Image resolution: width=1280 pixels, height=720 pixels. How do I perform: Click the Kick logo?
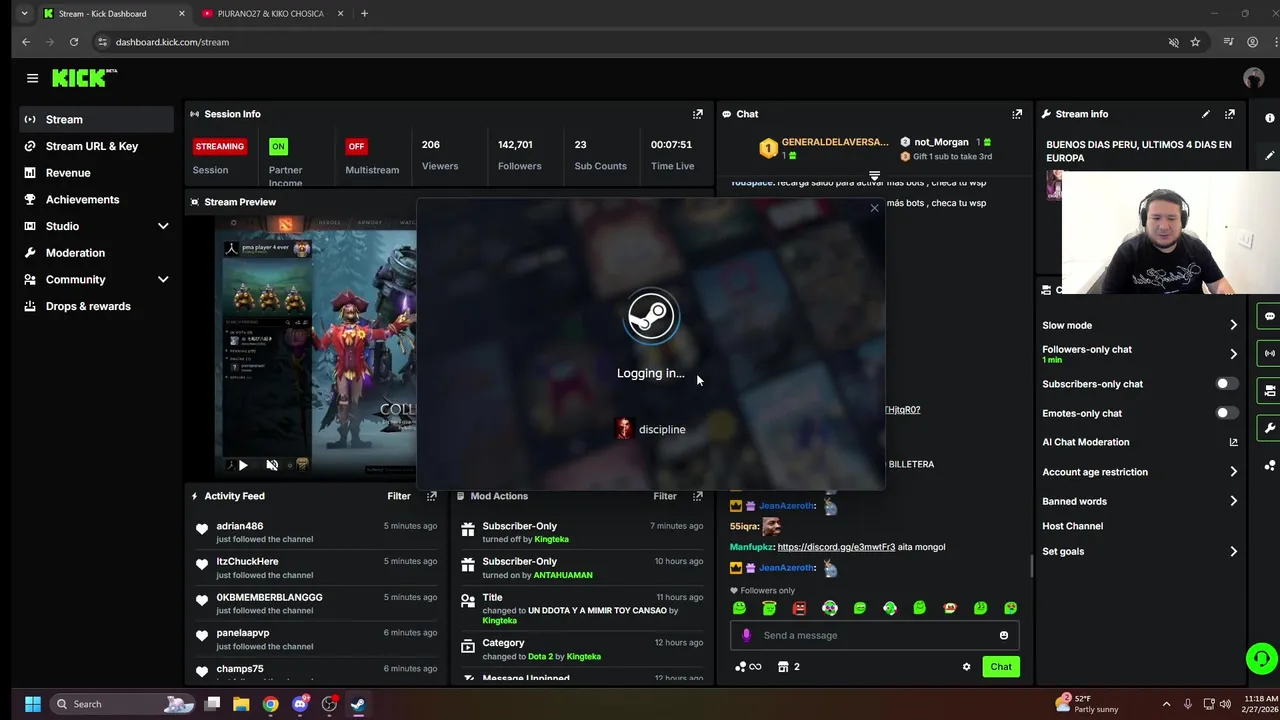[x=83, y=78]
